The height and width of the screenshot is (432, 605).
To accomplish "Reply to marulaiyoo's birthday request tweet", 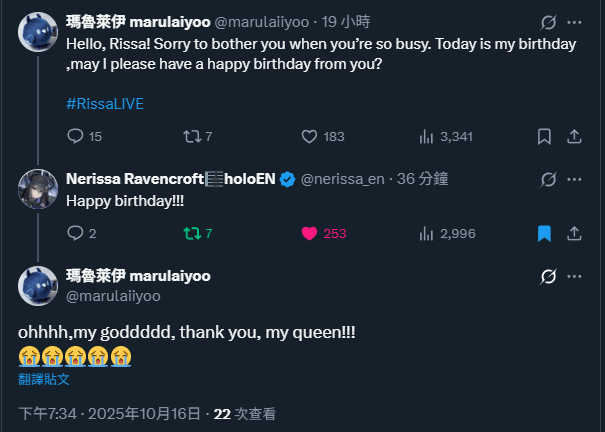I will tap(76, 137).
